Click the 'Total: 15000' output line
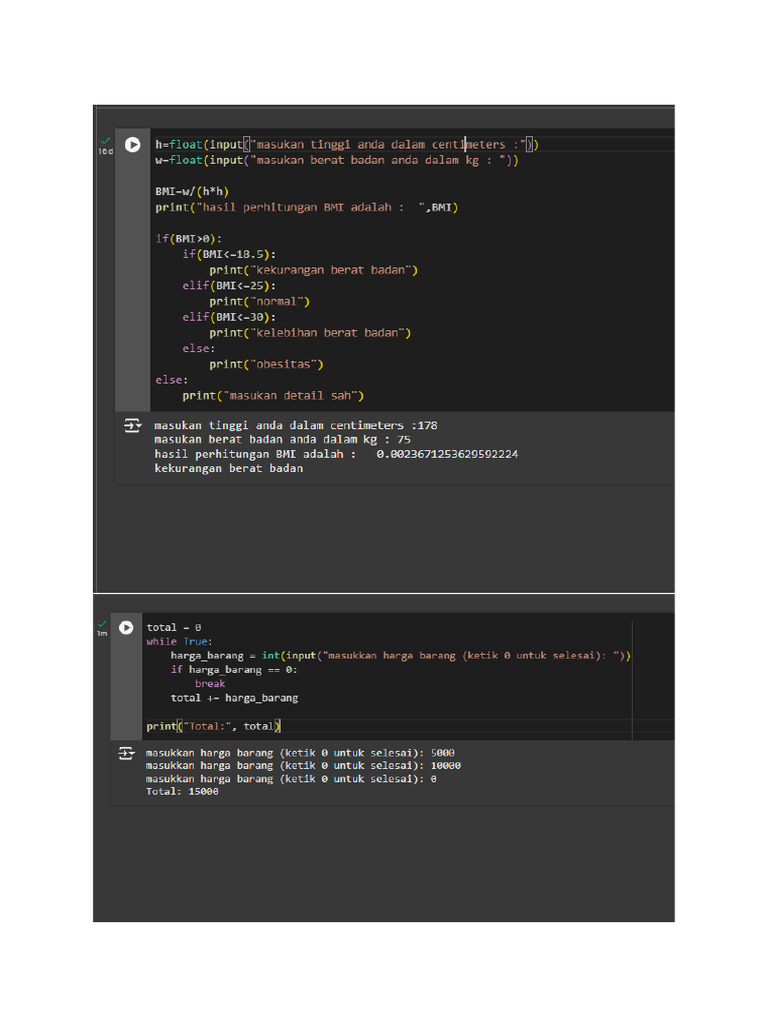This screenshot has width=768, height=1024. [x=182, y=792]
